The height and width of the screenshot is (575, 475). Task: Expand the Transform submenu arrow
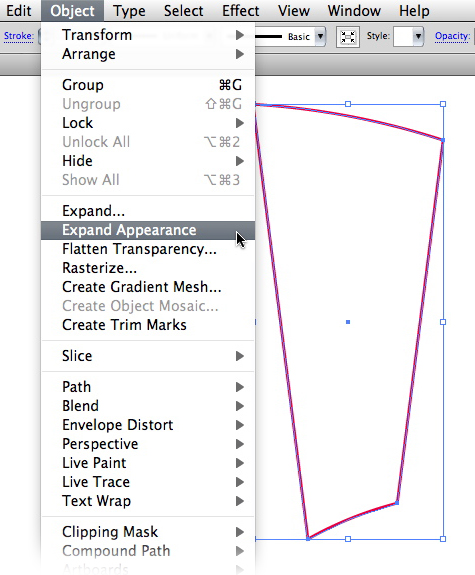(x=240, y=35)
